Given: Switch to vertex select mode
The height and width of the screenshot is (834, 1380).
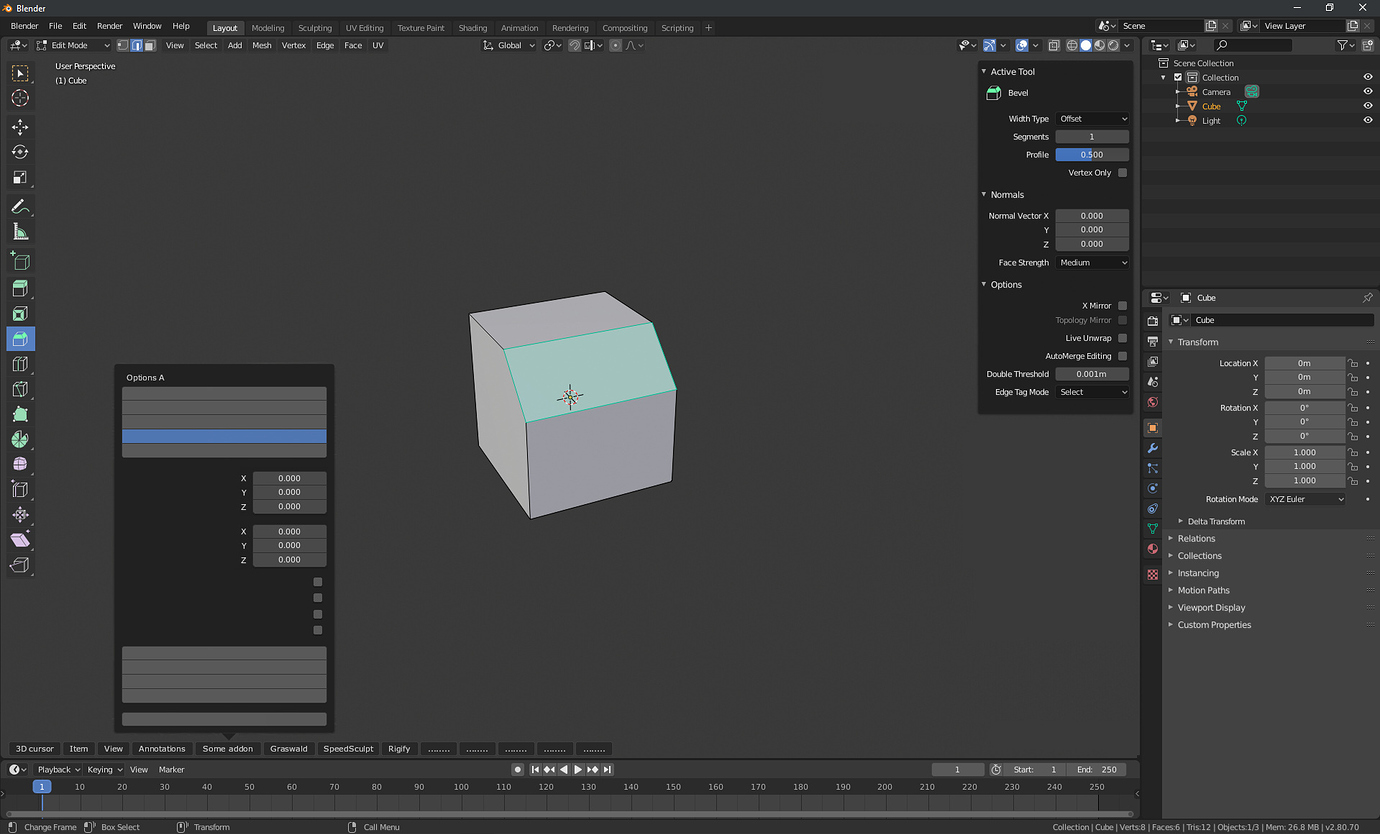Looking at the screenshot, I should coord(123,45).
